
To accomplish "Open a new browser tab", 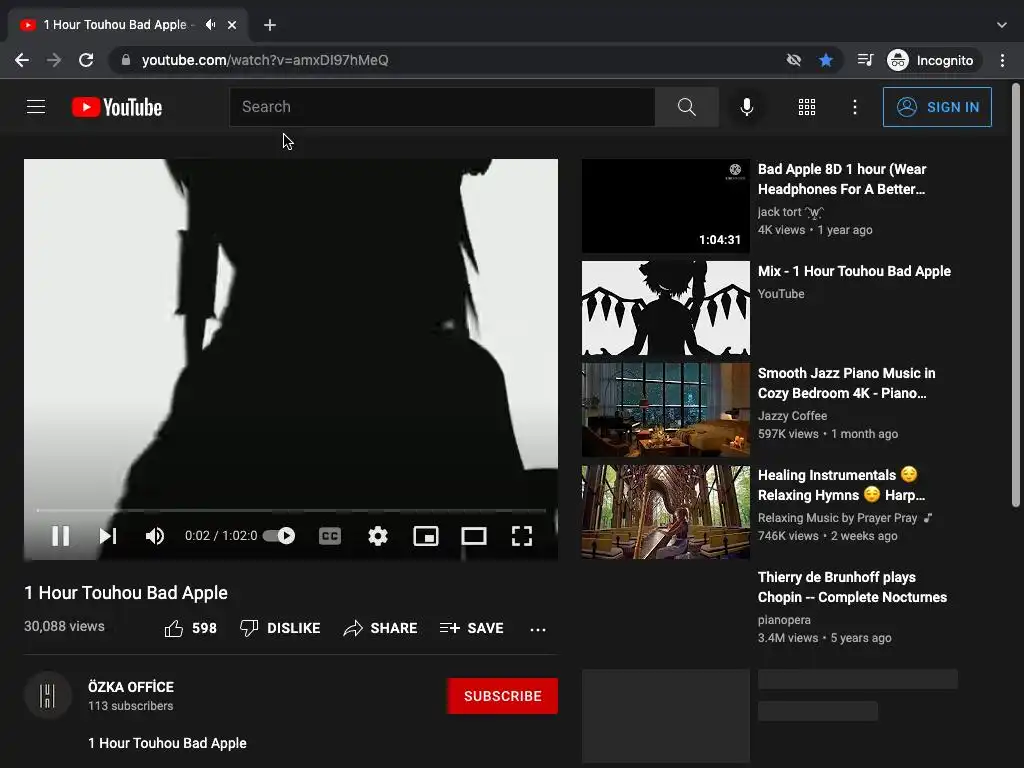I will (x=270, y=25).
